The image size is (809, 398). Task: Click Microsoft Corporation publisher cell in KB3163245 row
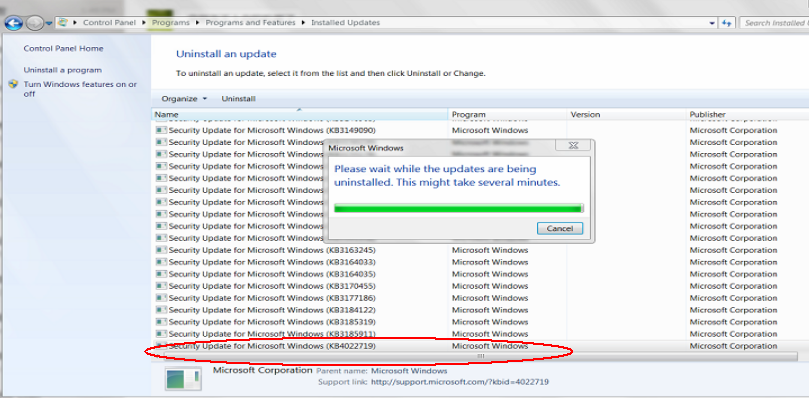tap(733, 250)
